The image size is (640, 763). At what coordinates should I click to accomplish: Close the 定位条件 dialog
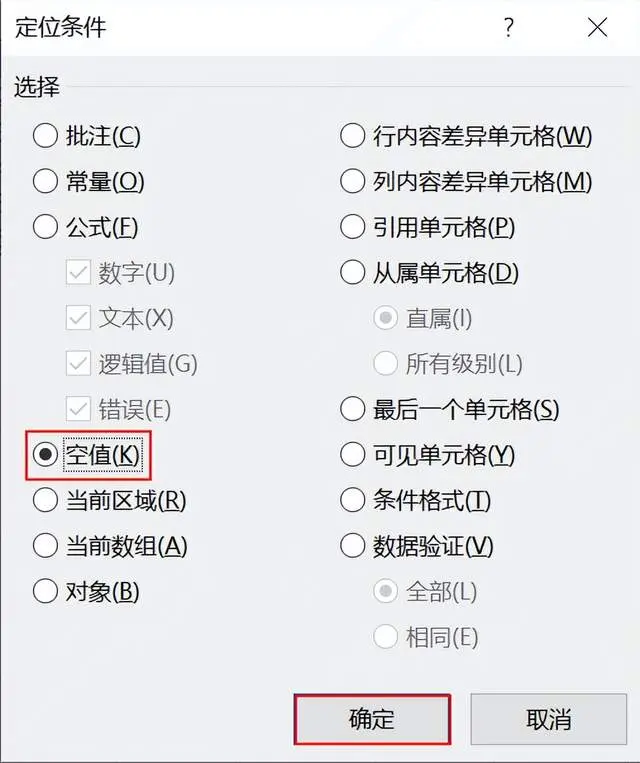(x=597, y=27)
